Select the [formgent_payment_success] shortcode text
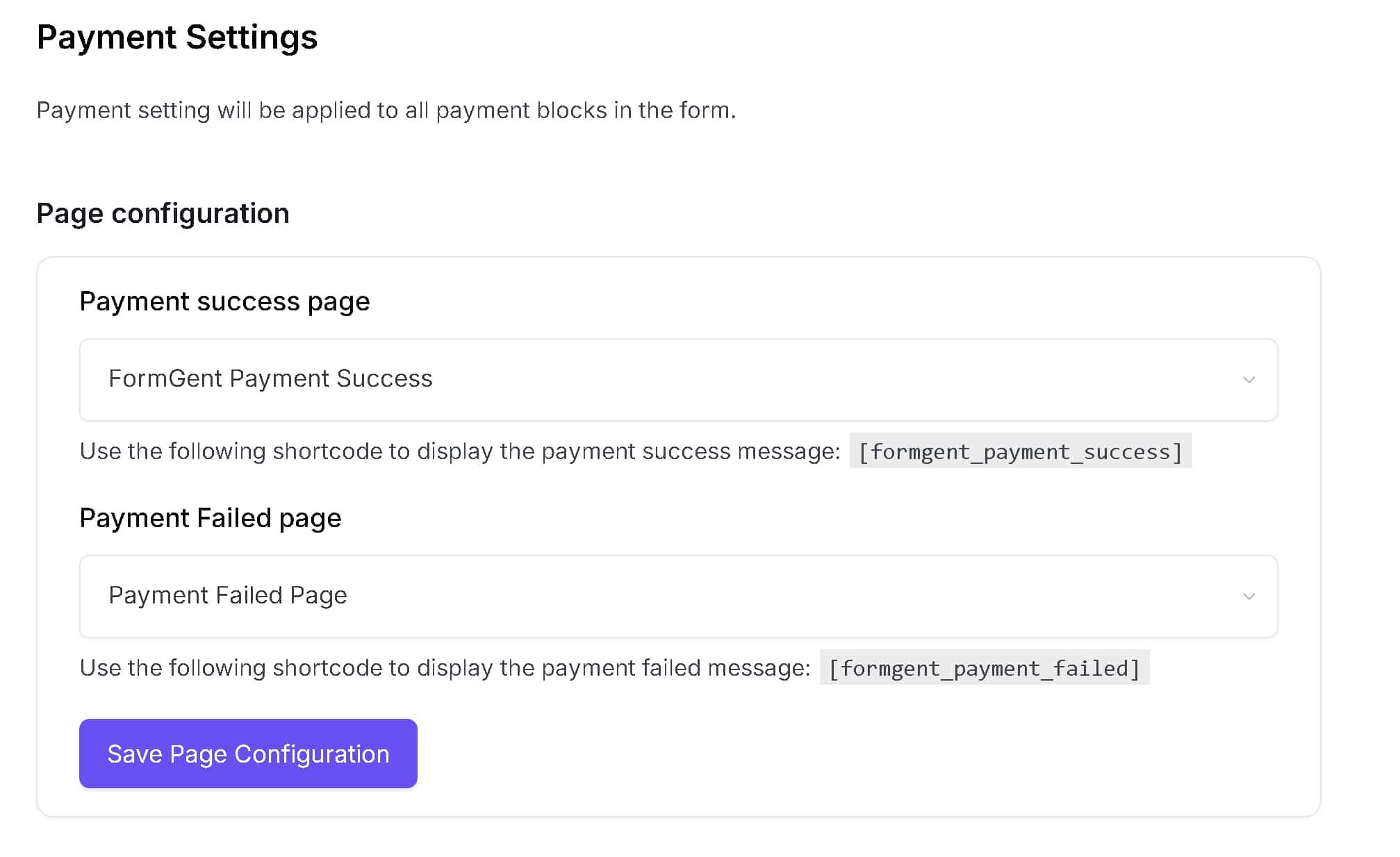Screen dimensions: 1400x857 click(x=1020, y=451)
